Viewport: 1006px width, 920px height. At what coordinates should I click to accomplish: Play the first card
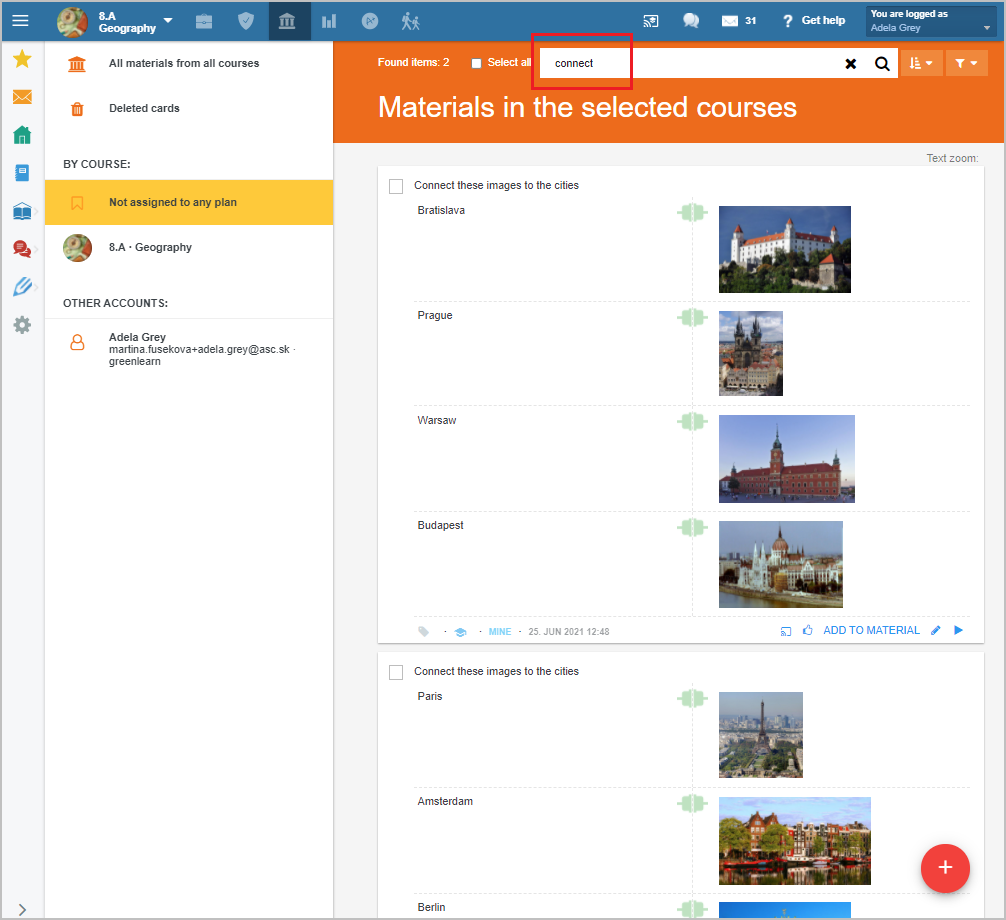[x=959, y=631]
